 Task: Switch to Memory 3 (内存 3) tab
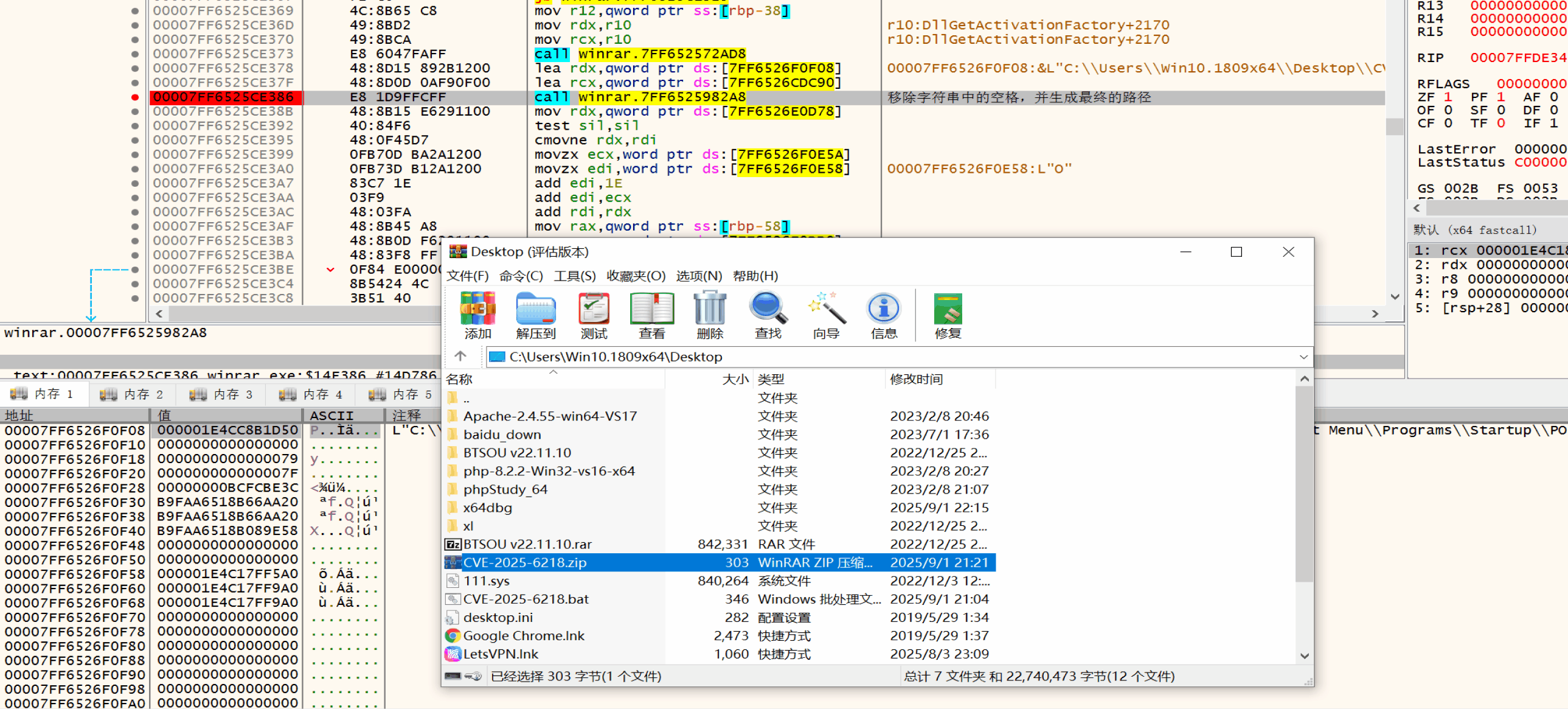[x=222, y=395]
